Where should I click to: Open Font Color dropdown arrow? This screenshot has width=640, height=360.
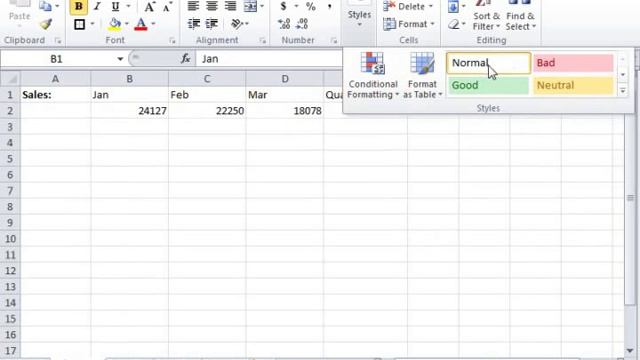pyautogui.click(x=153, y=24)
